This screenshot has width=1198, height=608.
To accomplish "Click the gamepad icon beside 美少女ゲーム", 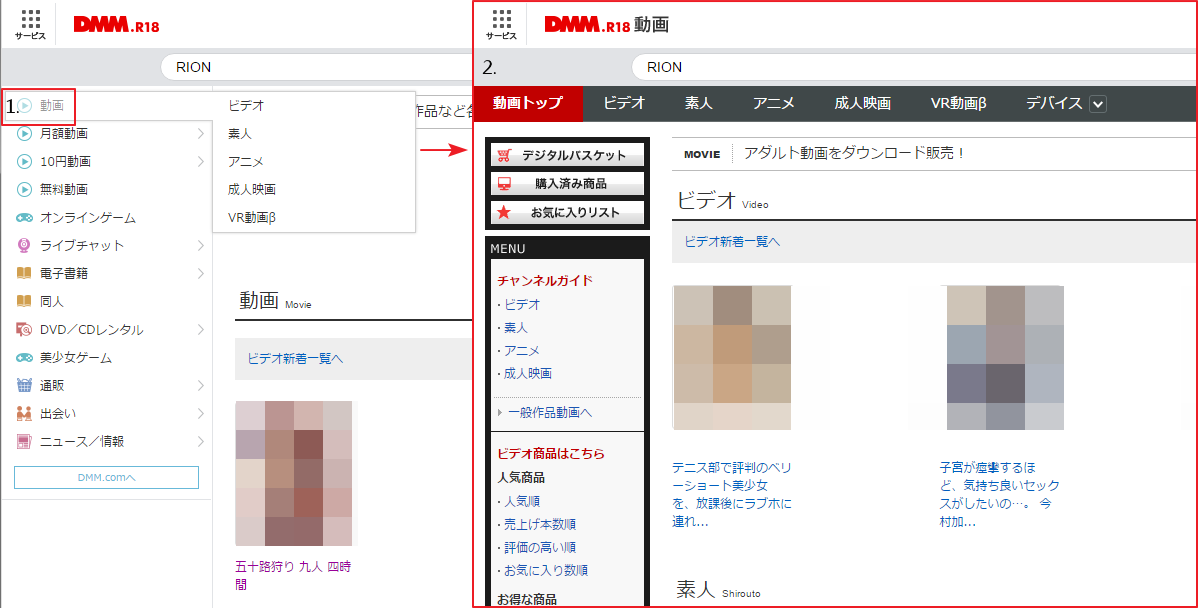I will 24,357.
